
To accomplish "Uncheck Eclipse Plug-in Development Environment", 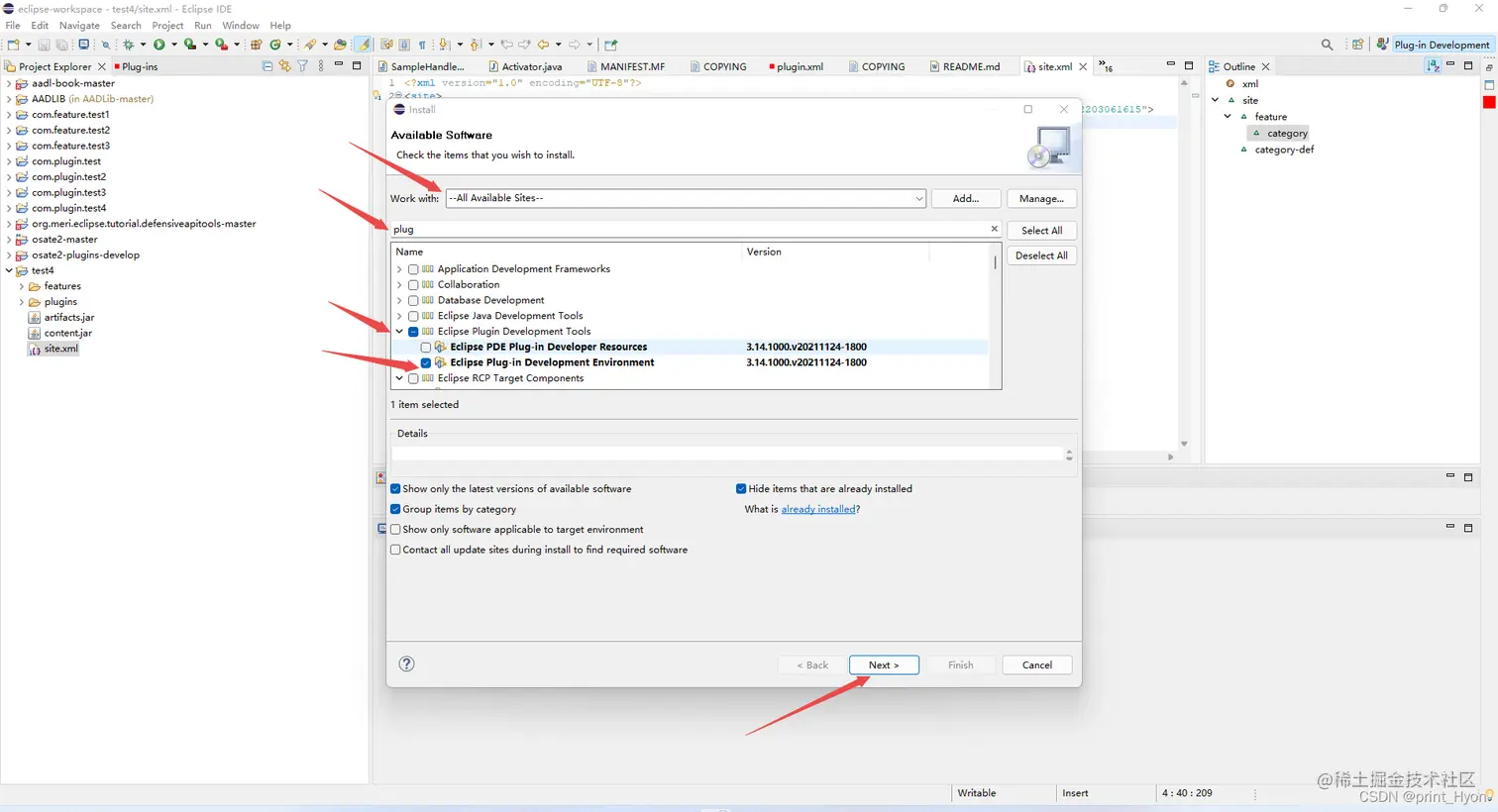I will click(426, 362).
